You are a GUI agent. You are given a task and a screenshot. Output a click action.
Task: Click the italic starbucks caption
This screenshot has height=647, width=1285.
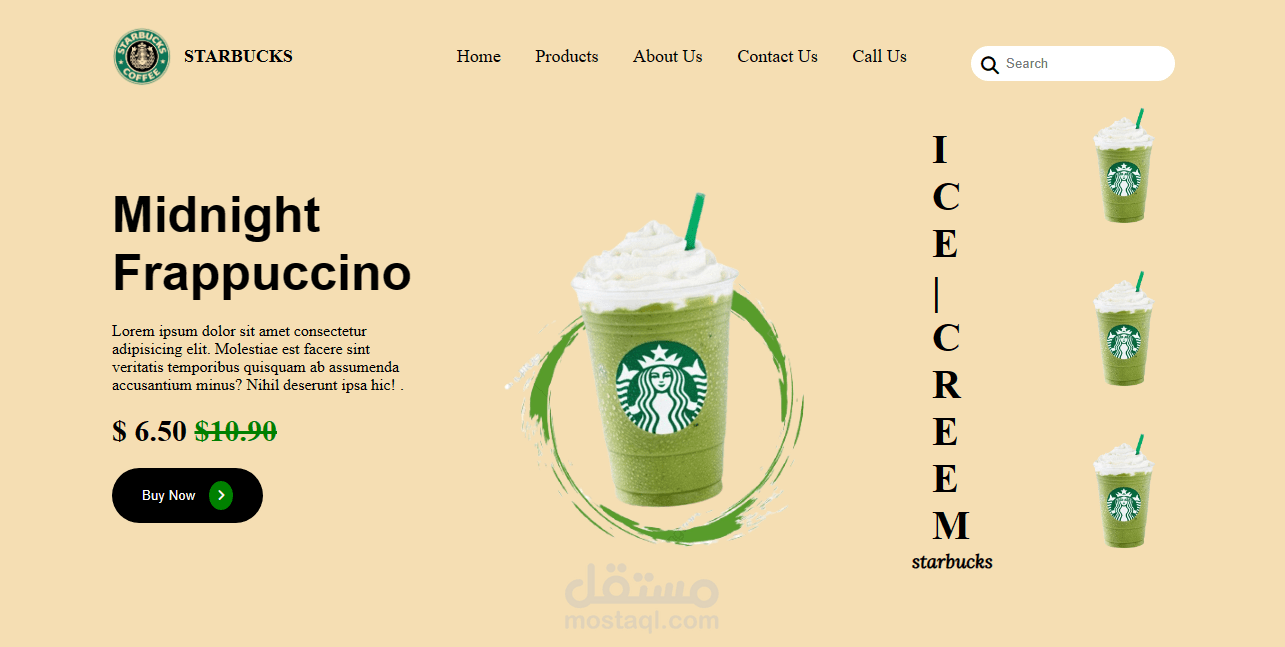[x=952, y=561]
